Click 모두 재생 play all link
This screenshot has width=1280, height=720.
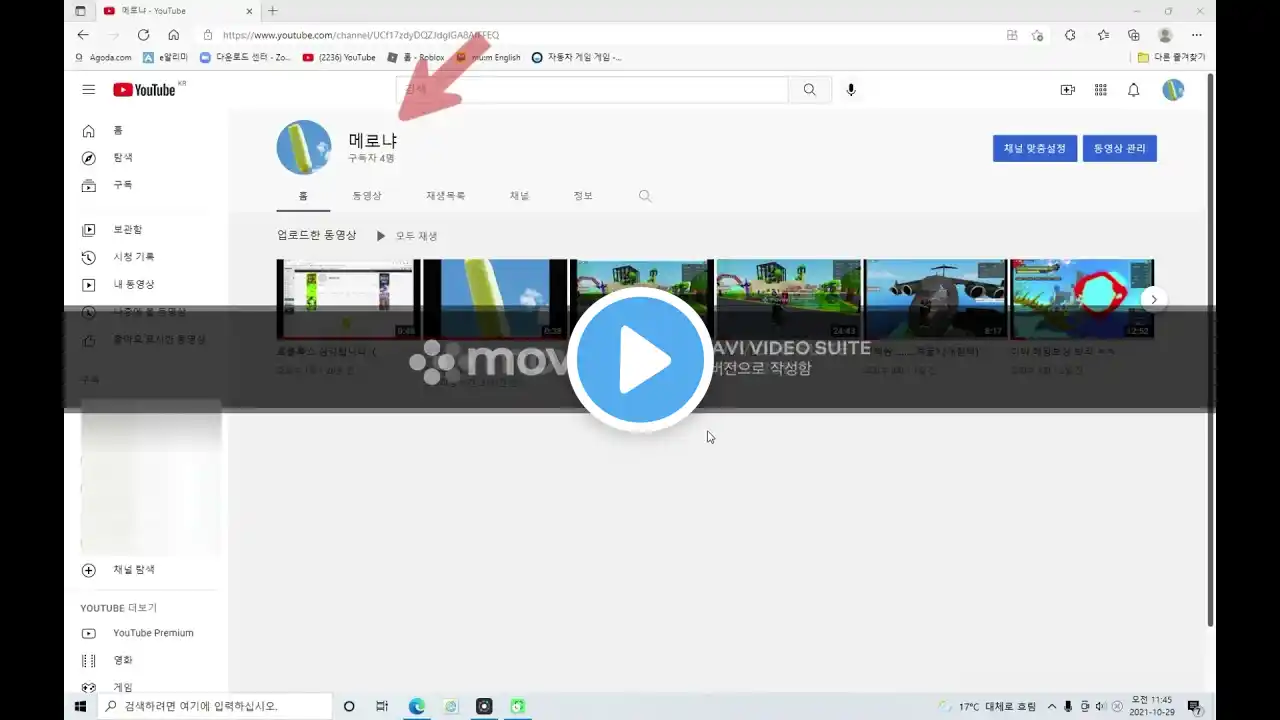pyautogui.click(x=407, y=236)
